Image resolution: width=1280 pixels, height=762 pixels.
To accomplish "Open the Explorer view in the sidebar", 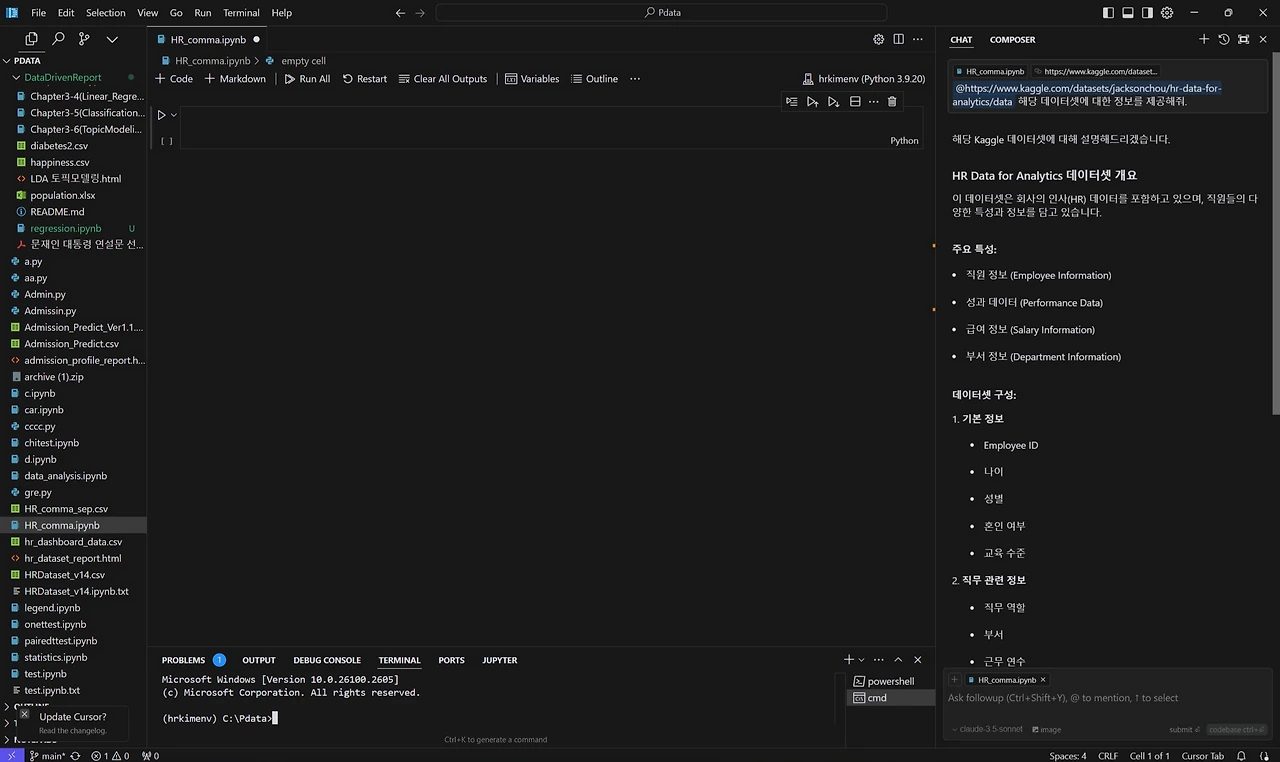I will [x=31, y=39].
